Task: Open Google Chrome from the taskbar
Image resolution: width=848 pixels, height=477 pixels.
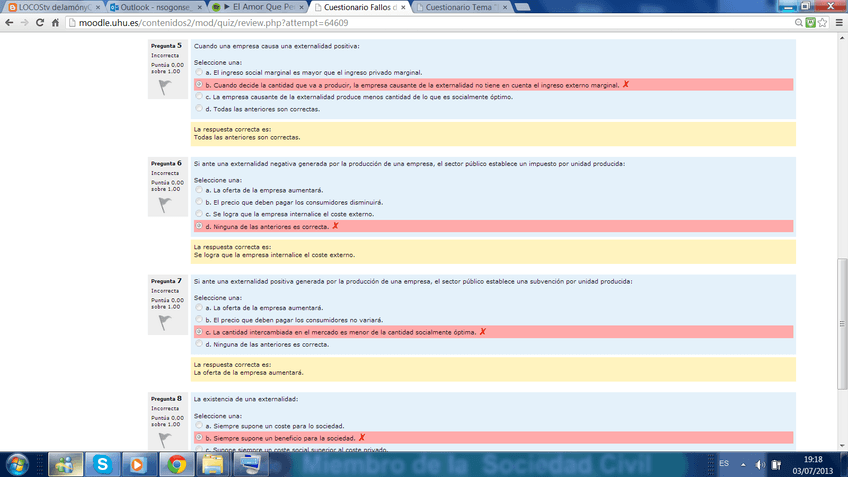Action: point(176,464)
